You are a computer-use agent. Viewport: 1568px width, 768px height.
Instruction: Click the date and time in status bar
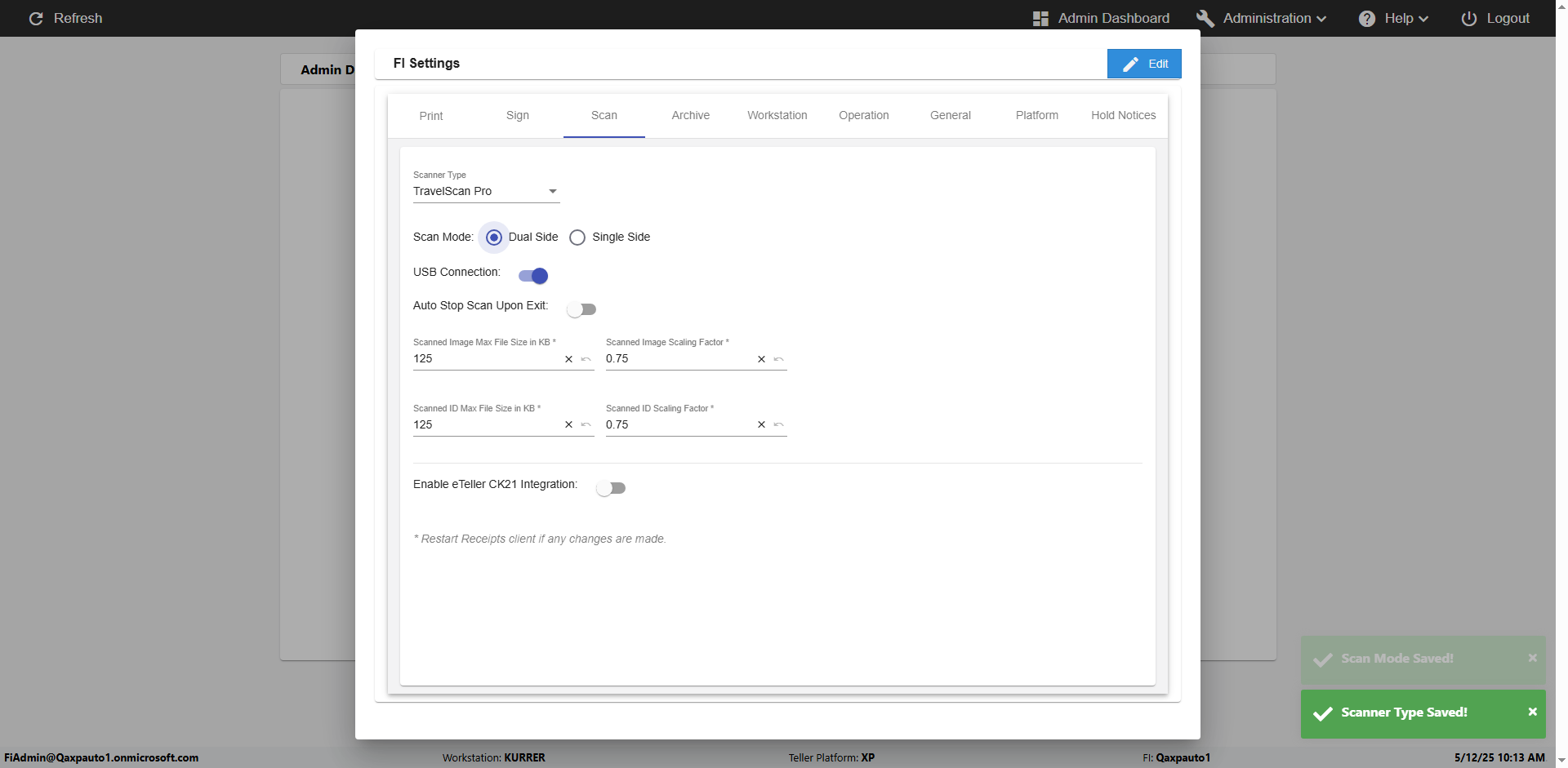pos(1499,758)
